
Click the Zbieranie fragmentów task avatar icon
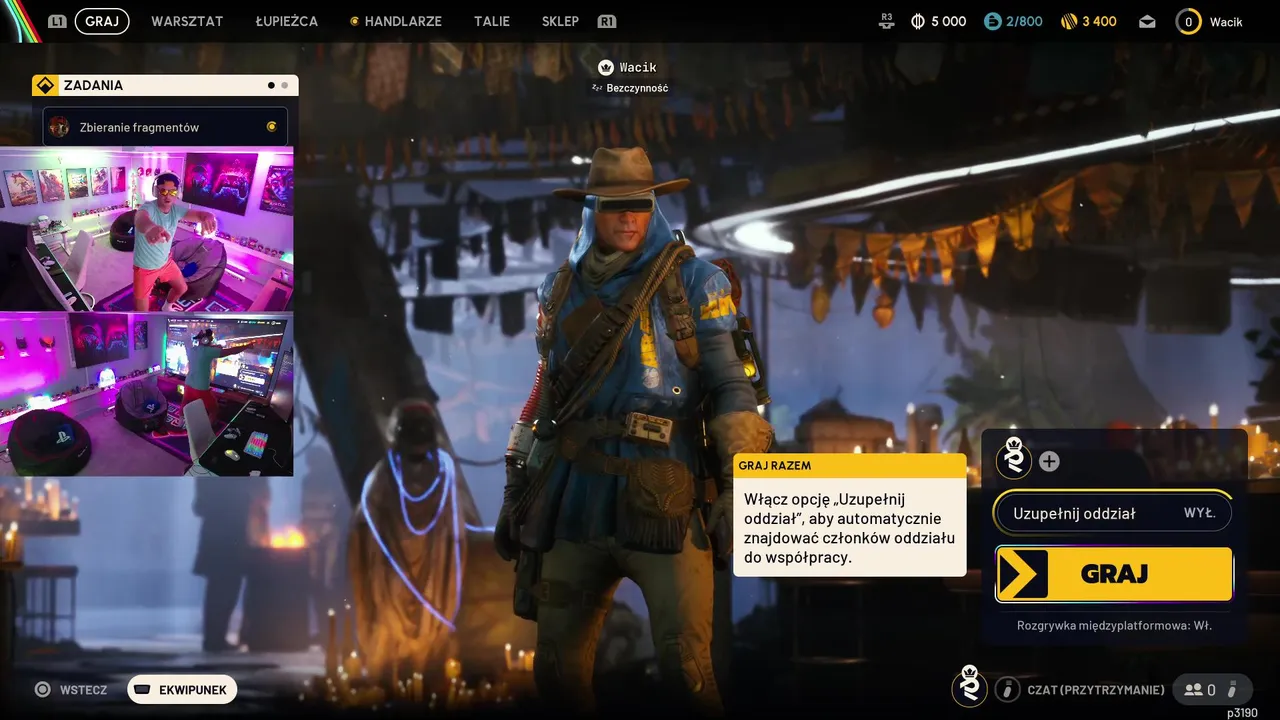click(60, 127)
